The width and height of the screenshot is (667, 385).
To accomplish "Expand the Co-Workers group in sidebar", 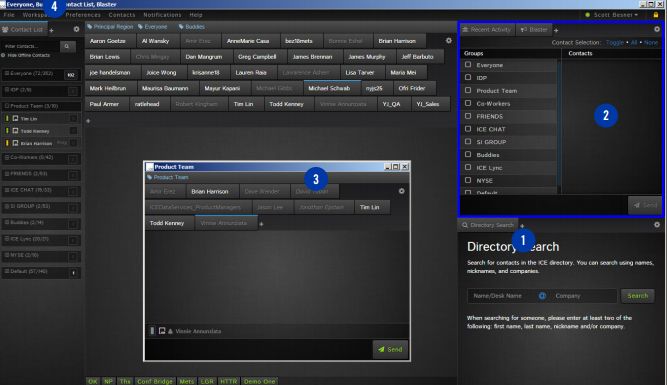I will (7, 157).
